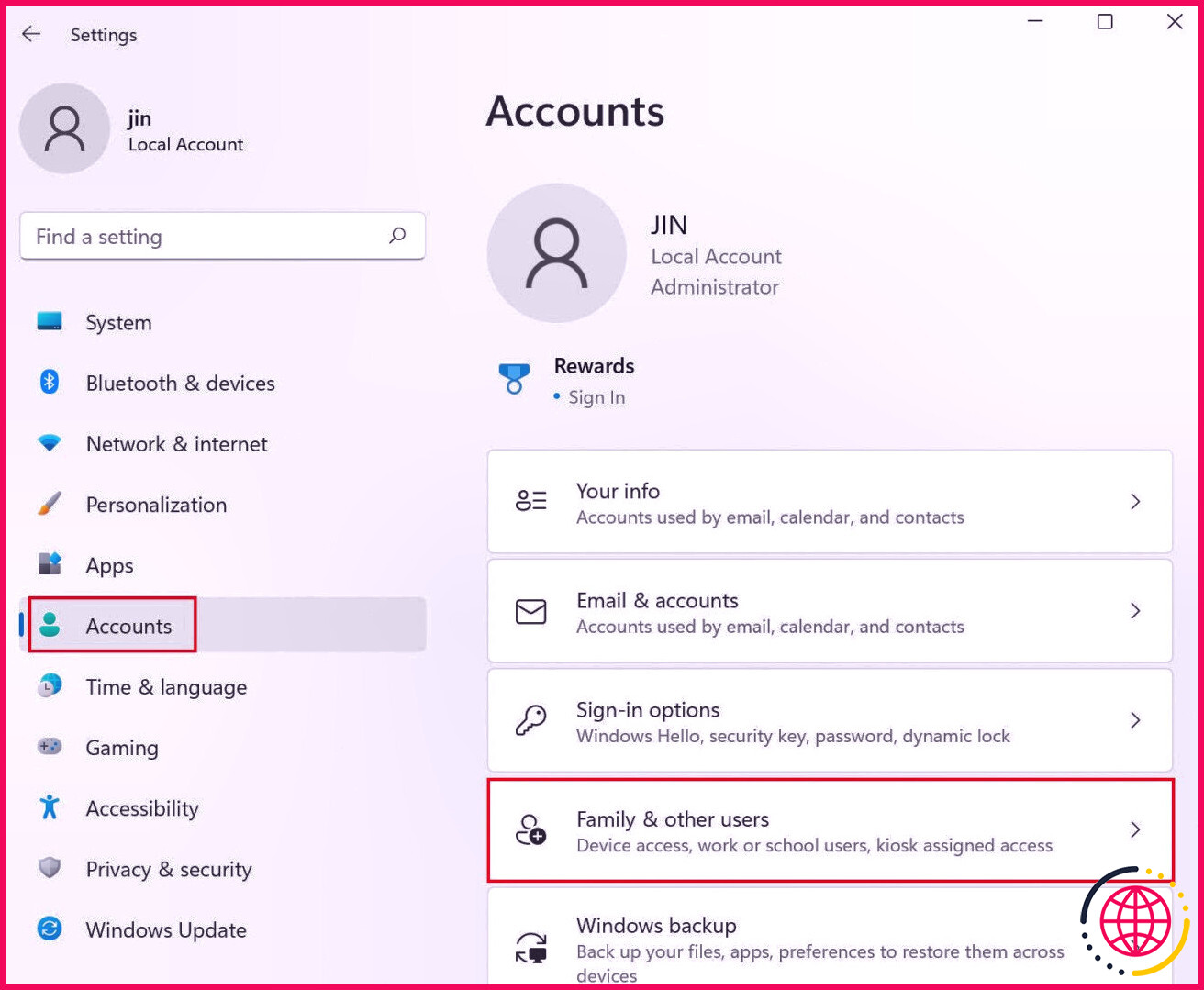Image resolution: width=1204 pixels, height=990 pixels.
Task: Open Personalization settings
Action: pos(223,505)
